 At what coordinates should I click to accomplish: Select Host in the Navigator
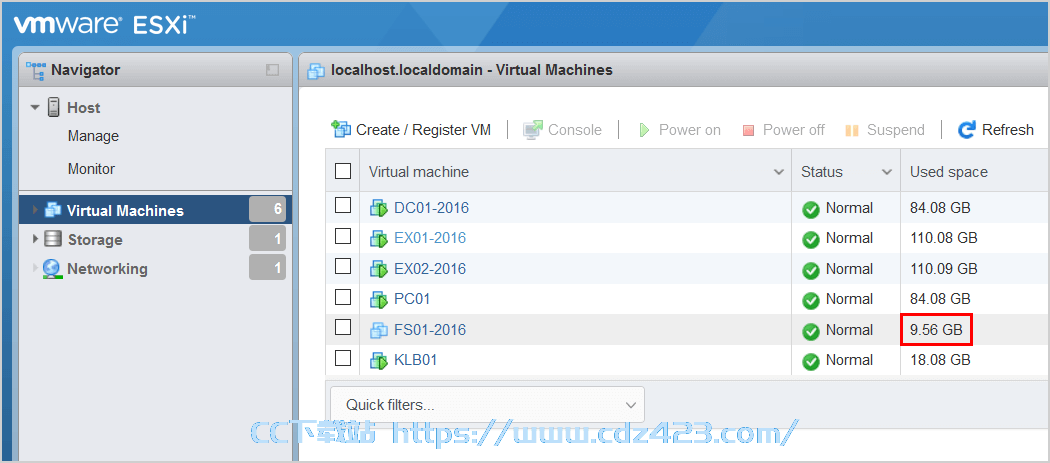pyautogui.click(x=84, y=107)
